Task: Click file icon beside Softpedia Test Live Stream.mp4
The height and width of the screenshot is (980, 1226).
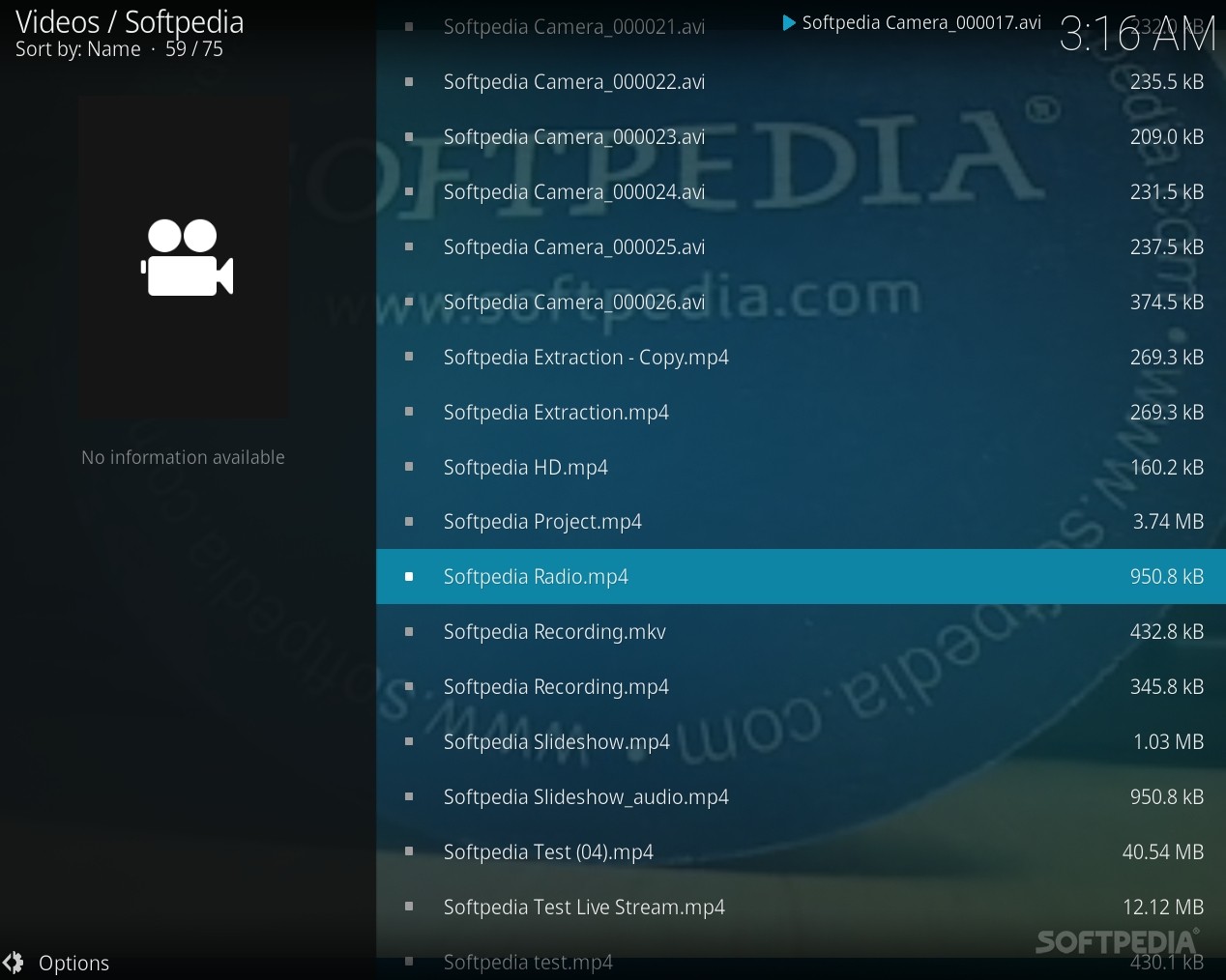Action: (x=409, y=908)
